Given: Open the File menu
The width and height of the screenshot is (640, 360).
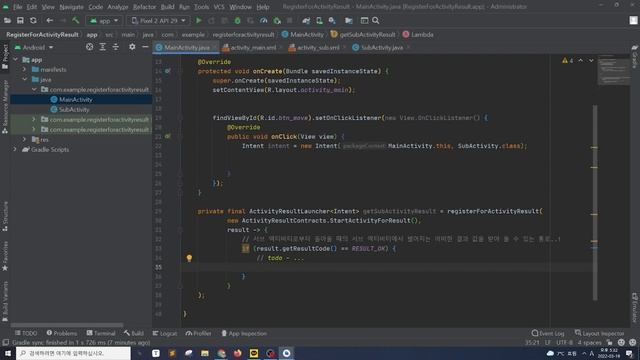Looking at the screenshot, I should pyautogui.click(x=18, y=7).
